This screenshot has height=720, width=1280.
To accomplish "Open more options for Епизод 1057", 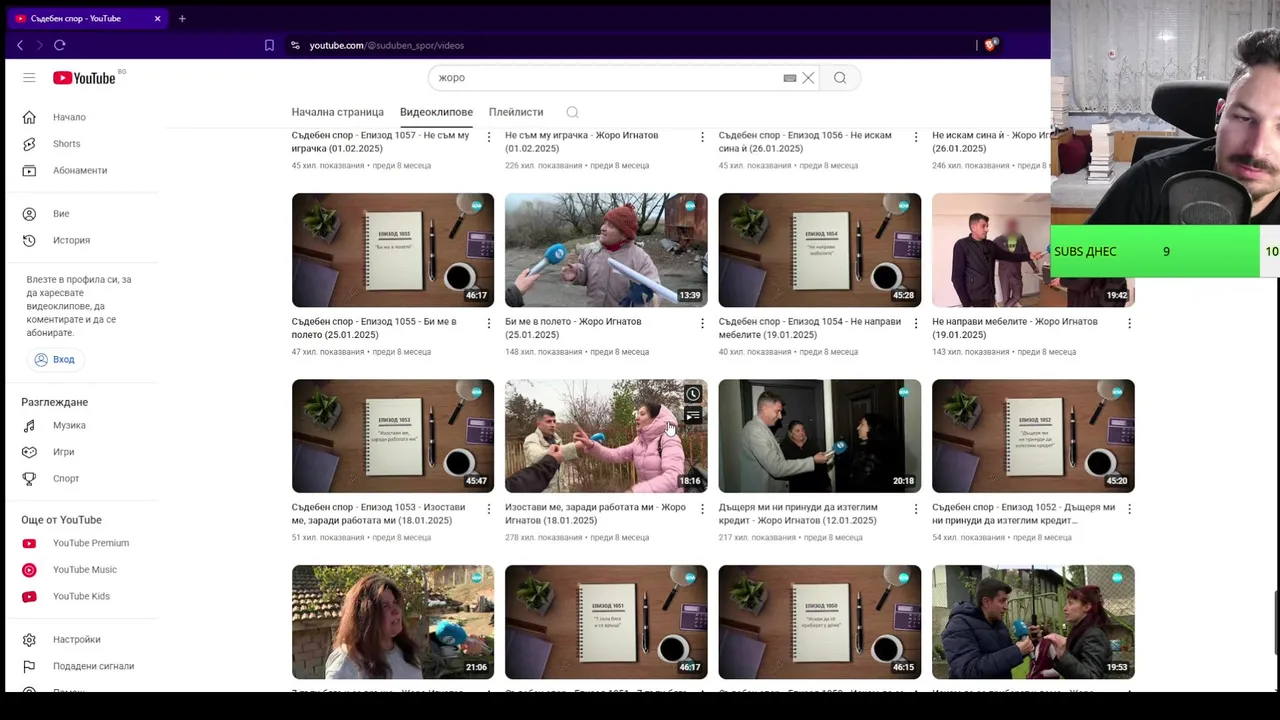I will click(488, 137).
